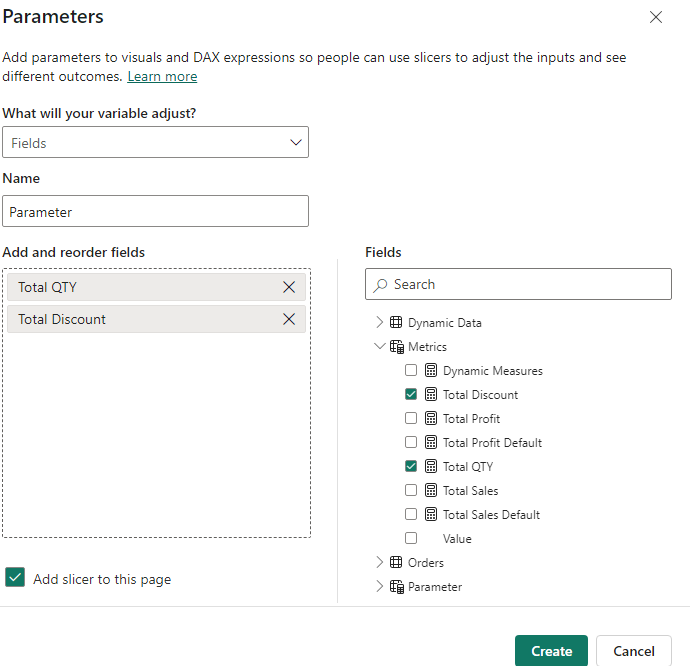The image size is (690, 666).
Task: Check the Total Sales Default checkbox
Action: coord(411,514)
